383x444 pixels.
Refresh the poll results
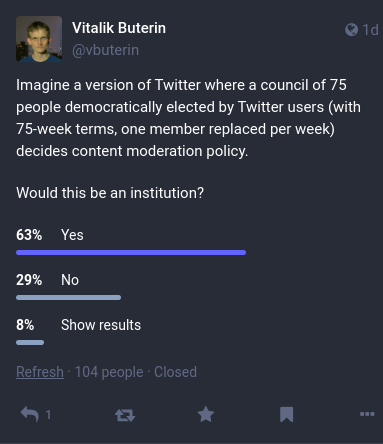coord(40,372)
